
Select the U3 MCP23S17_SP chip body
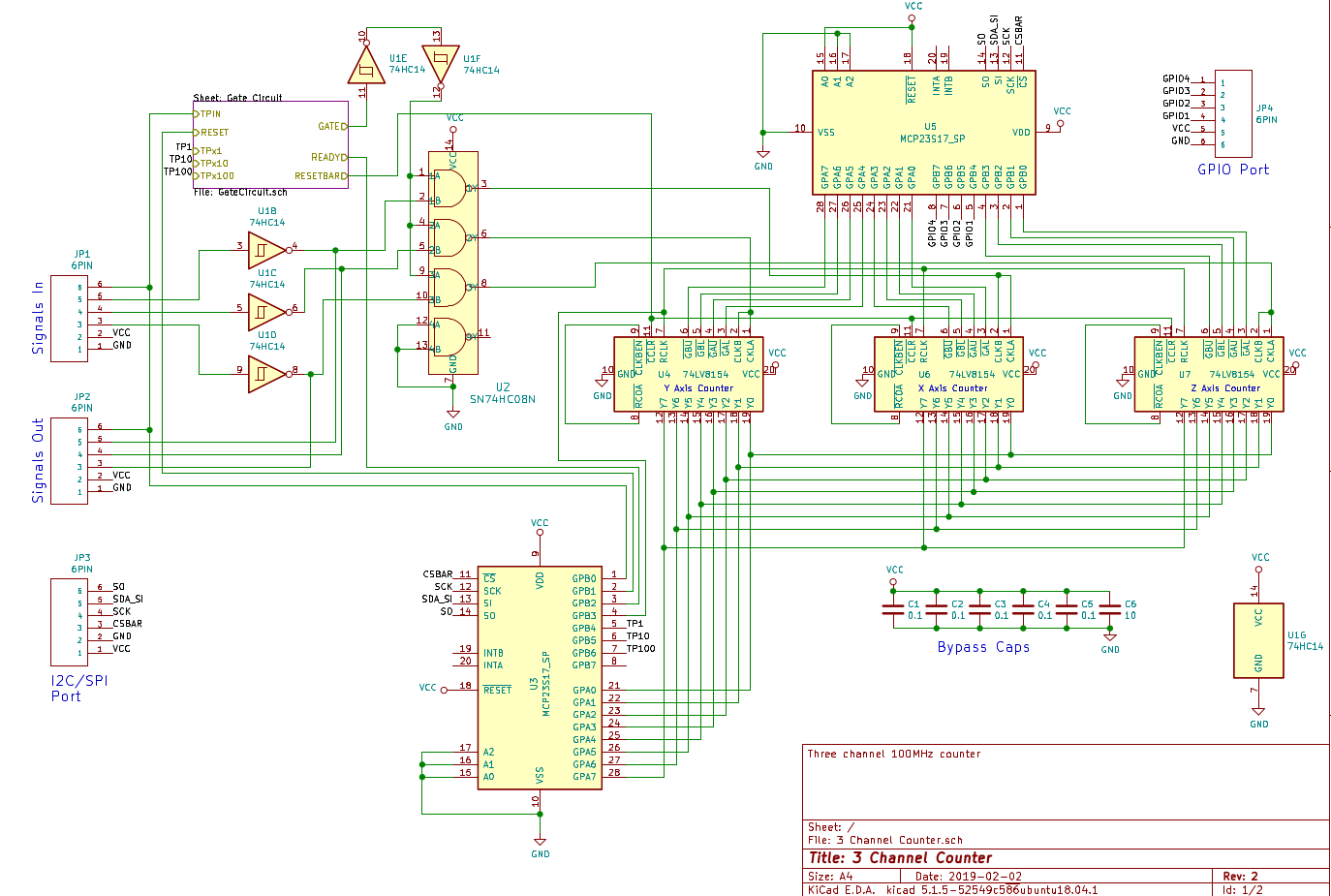pos(540,678)
